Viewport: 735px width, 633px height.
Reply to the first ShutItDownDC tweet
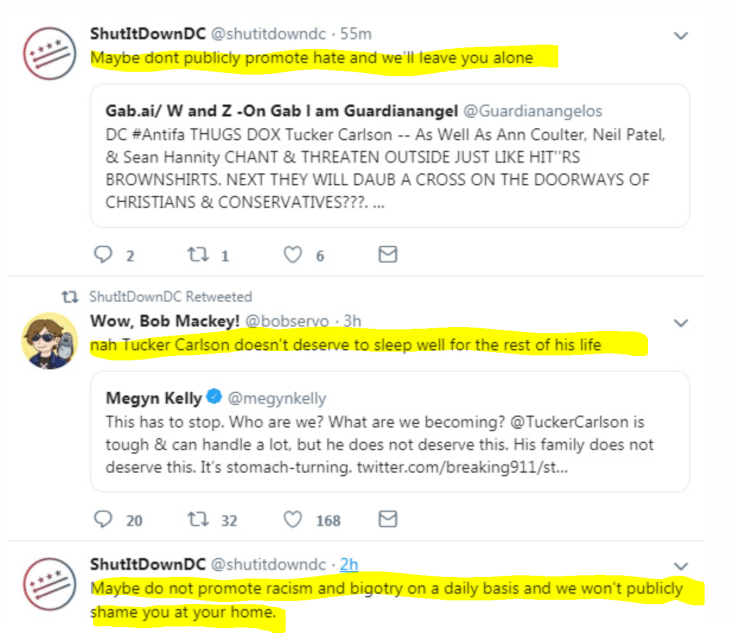point(104,255)
